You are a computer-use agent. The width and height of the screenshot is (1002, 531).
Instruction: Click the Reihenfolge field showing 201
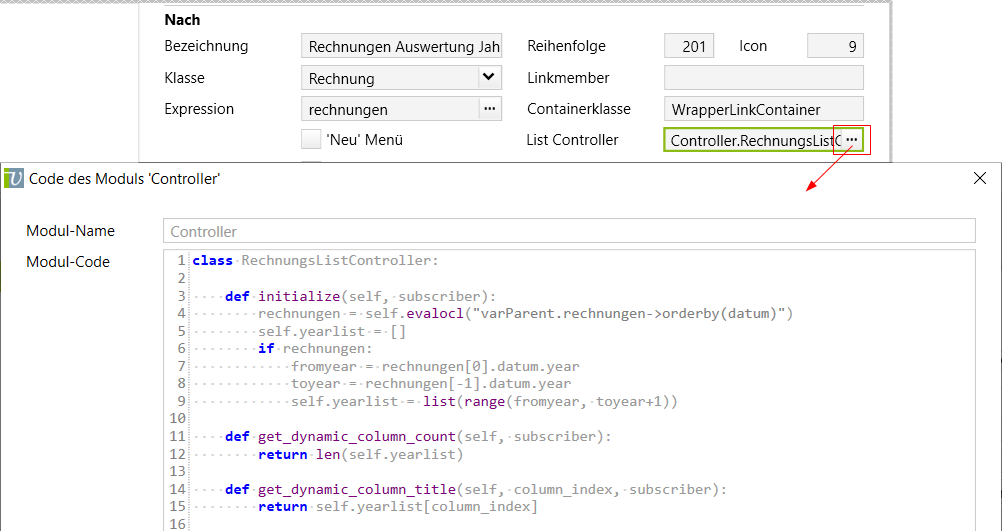[689, 46]
